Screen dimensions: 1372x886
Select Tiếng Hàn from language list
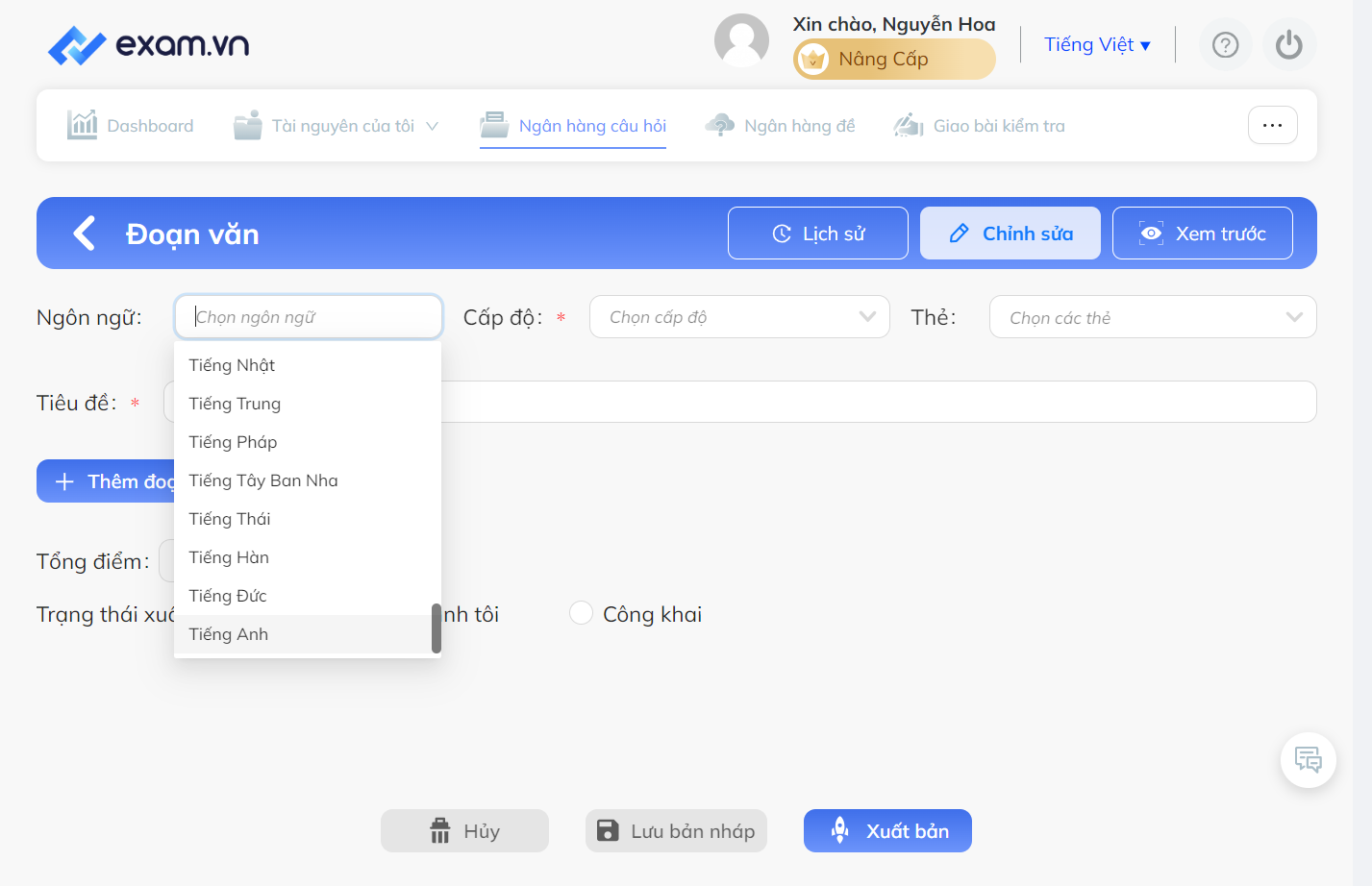tap(302, 557)
